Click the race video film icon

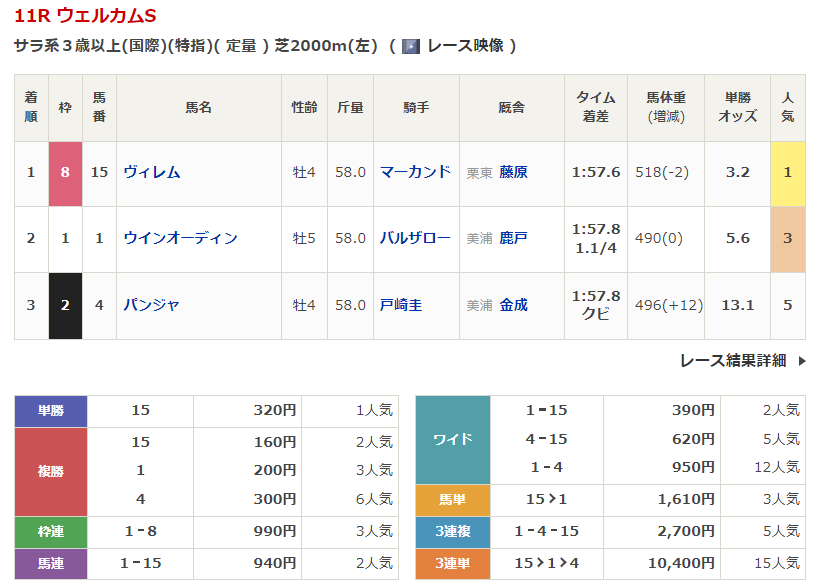(x=410, y=46)
